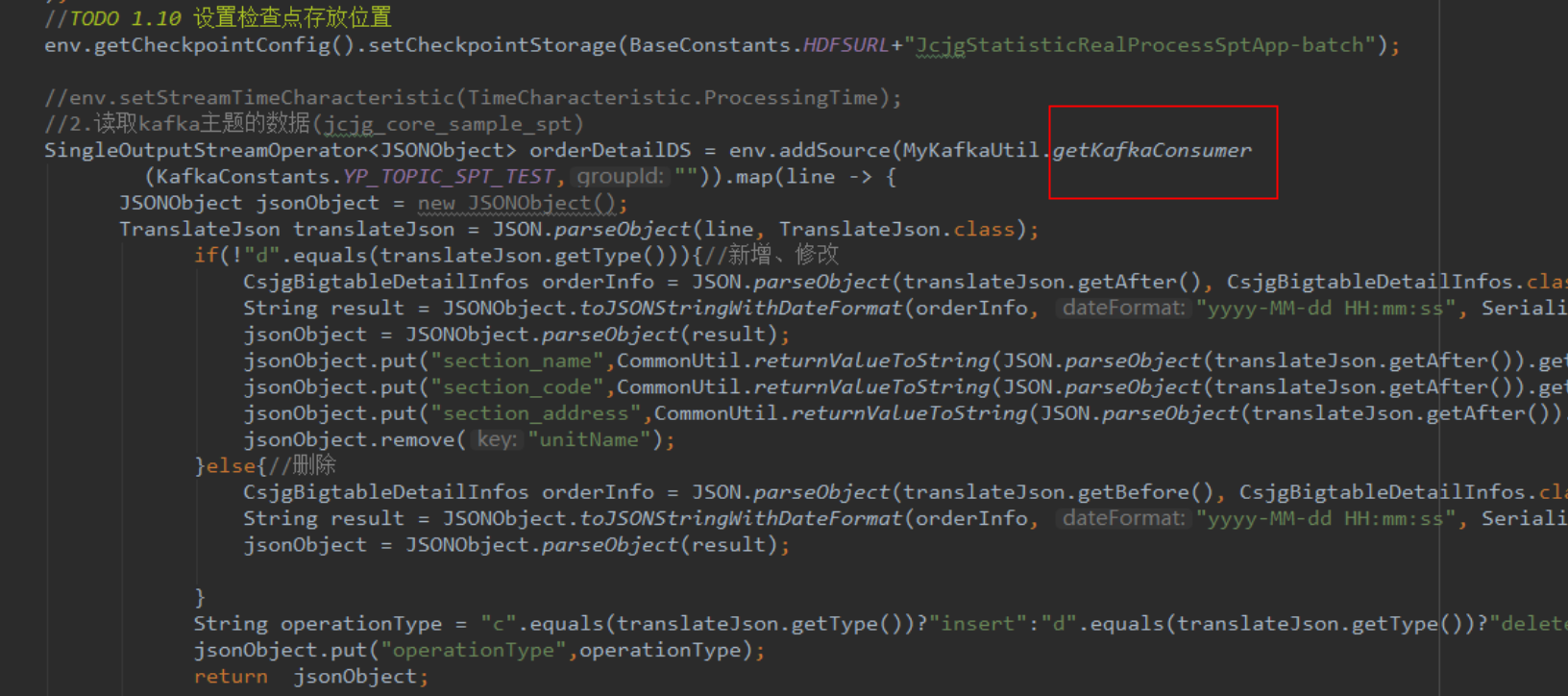This screenshot has width=1568, height=696.
Task: Click BaseConstants class reference
Action: (710, 45)
